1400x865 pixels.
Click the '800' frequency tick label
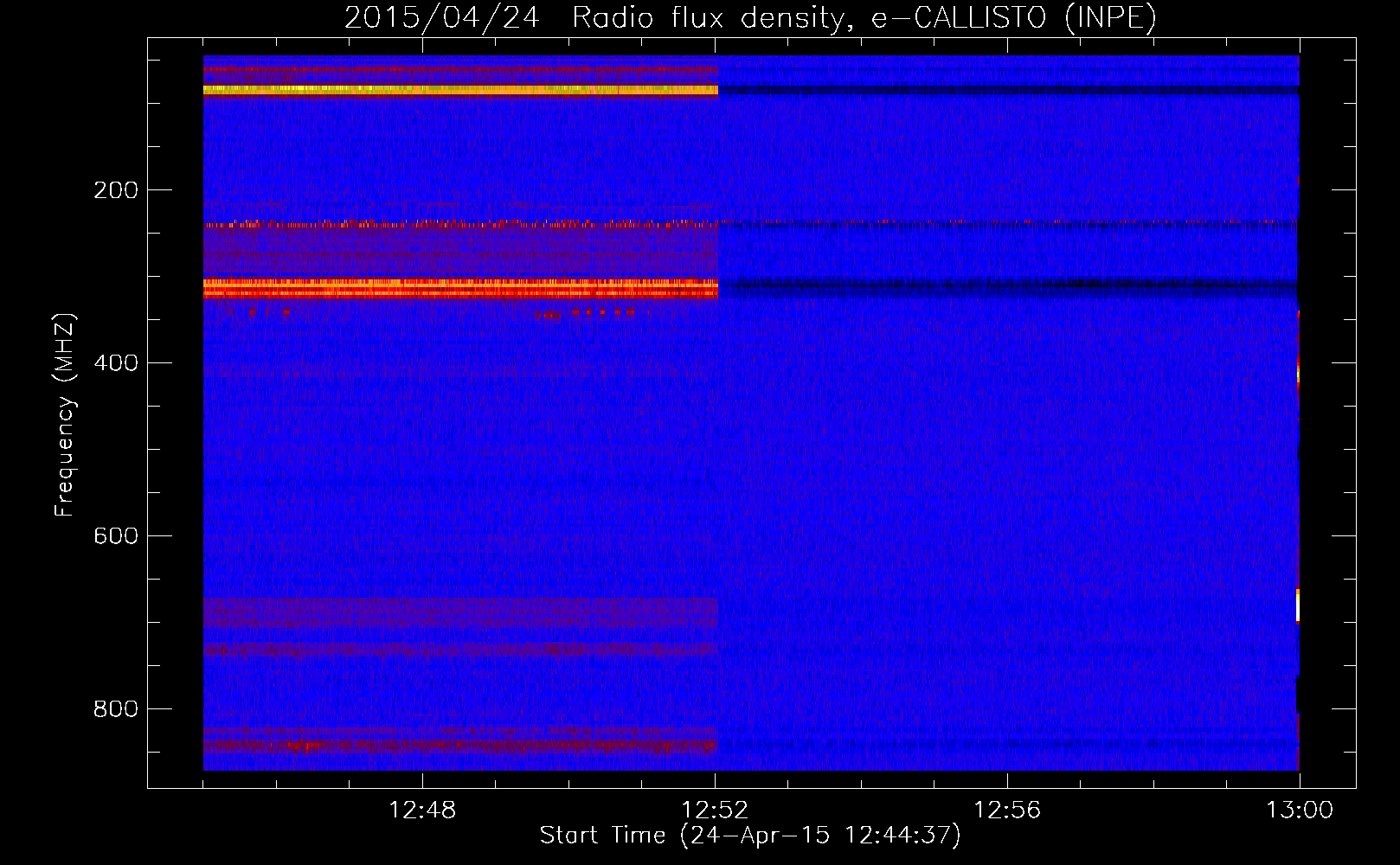[116, 709]
